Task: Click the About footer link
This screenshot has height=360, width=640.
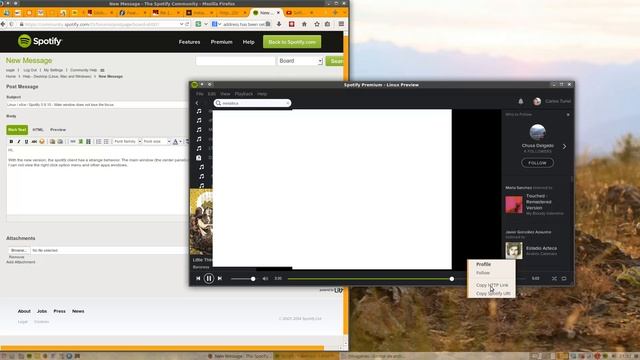Action: [24, 311]
